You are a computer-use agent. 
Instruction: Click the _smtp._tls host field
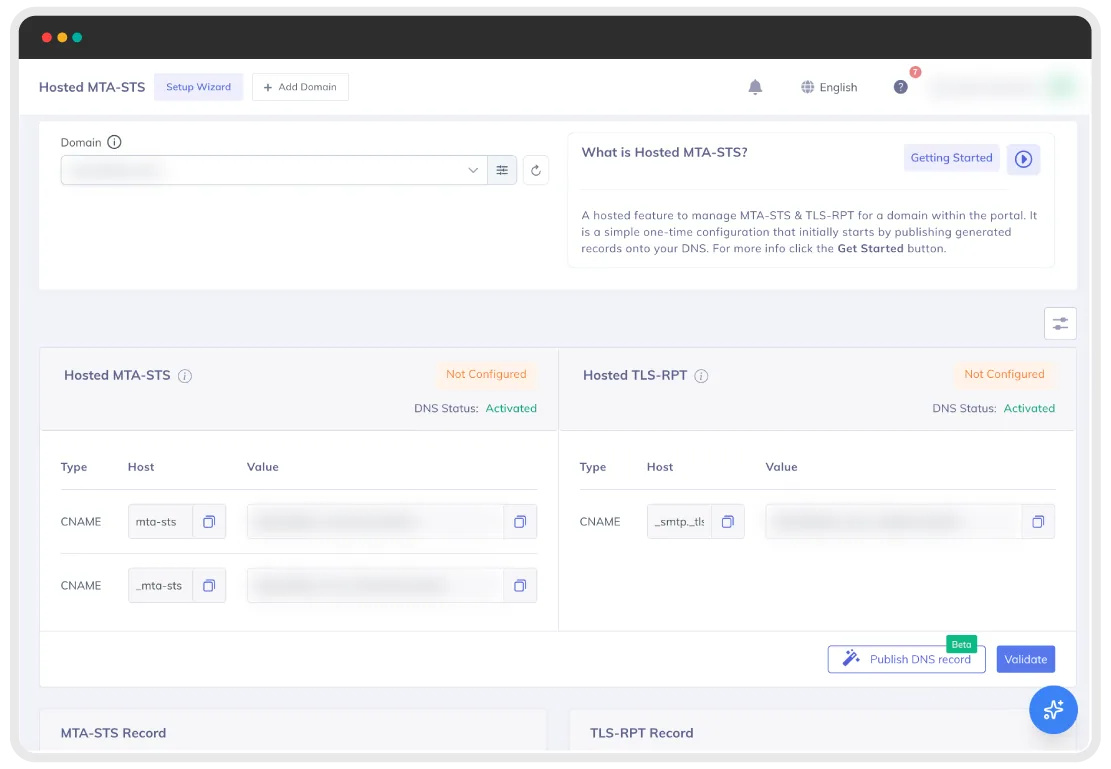tap(679, 522)
